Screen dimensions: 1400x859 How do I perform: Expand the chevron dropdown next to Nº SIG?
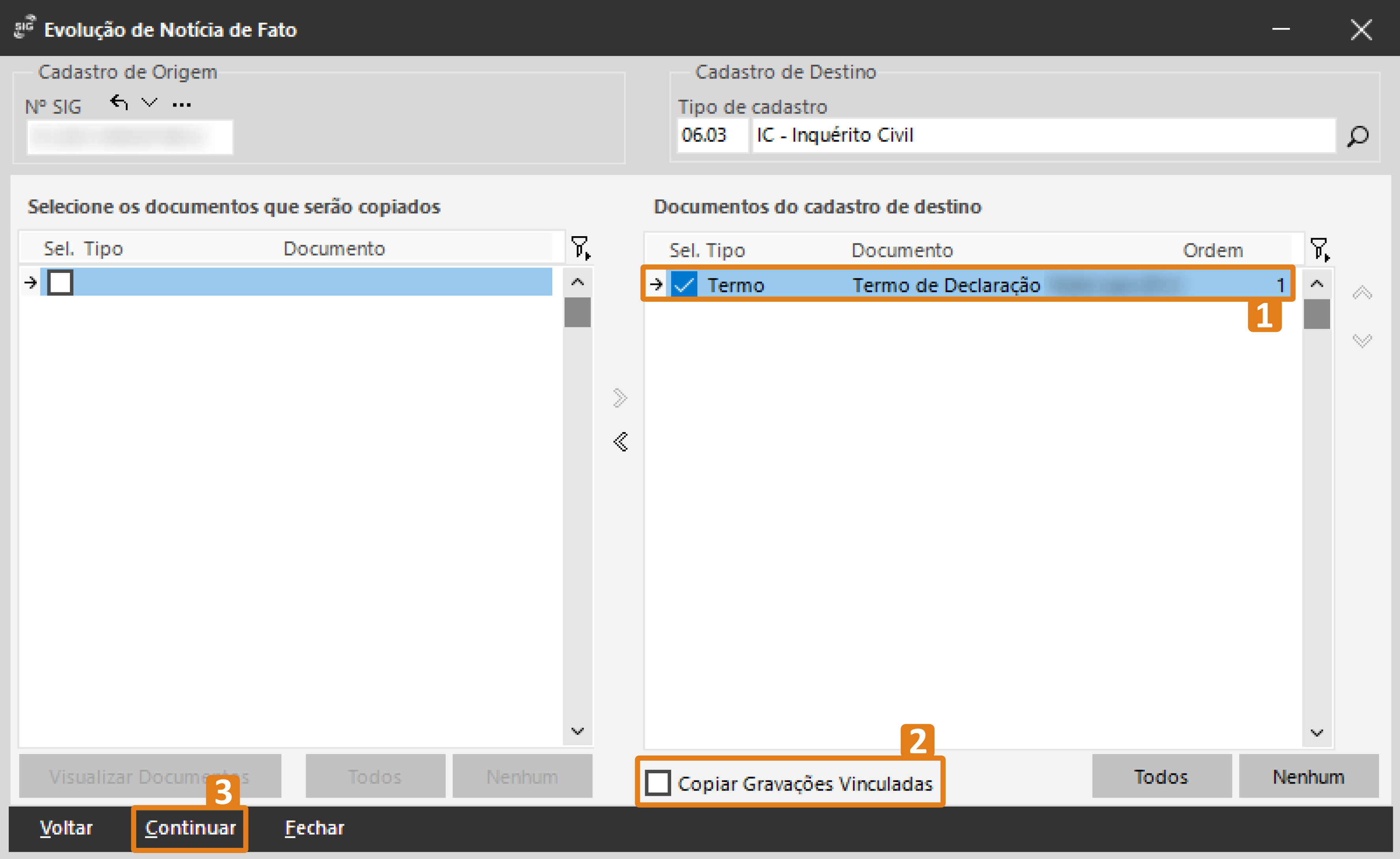(x=149, y=103)
